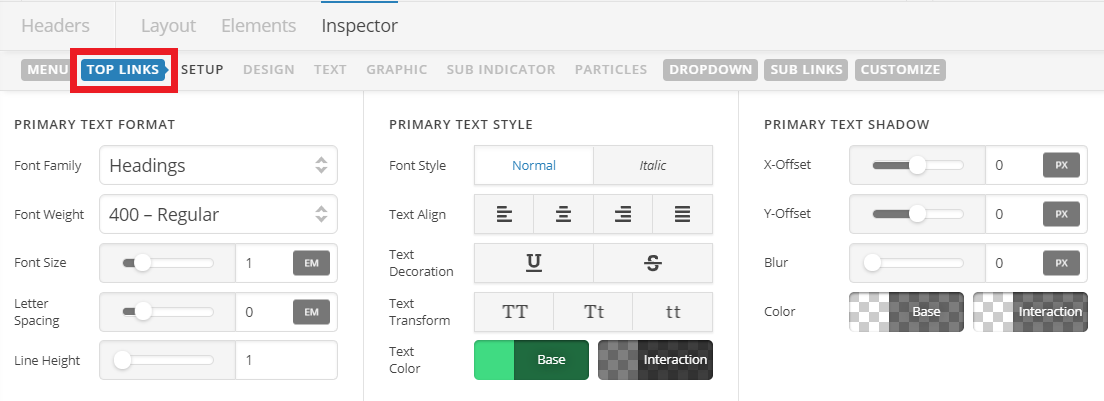
Task: Open the green Base text color
Action: pos(531,360)
